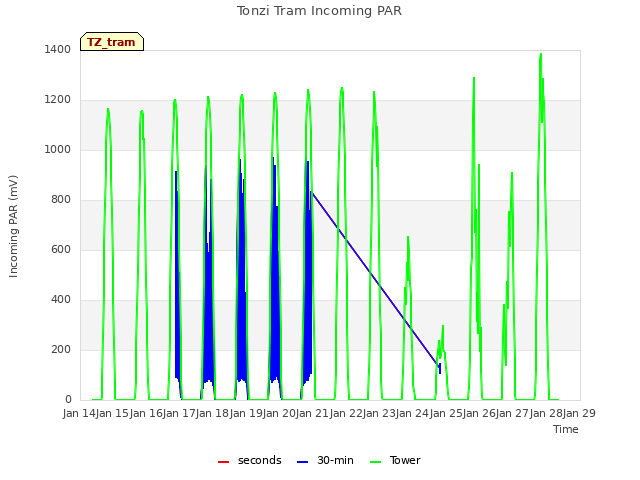The width and height of the screenshot is (640, 480).
Task: Click the Jan 23 x-axis label
Action: coord(379,413)
